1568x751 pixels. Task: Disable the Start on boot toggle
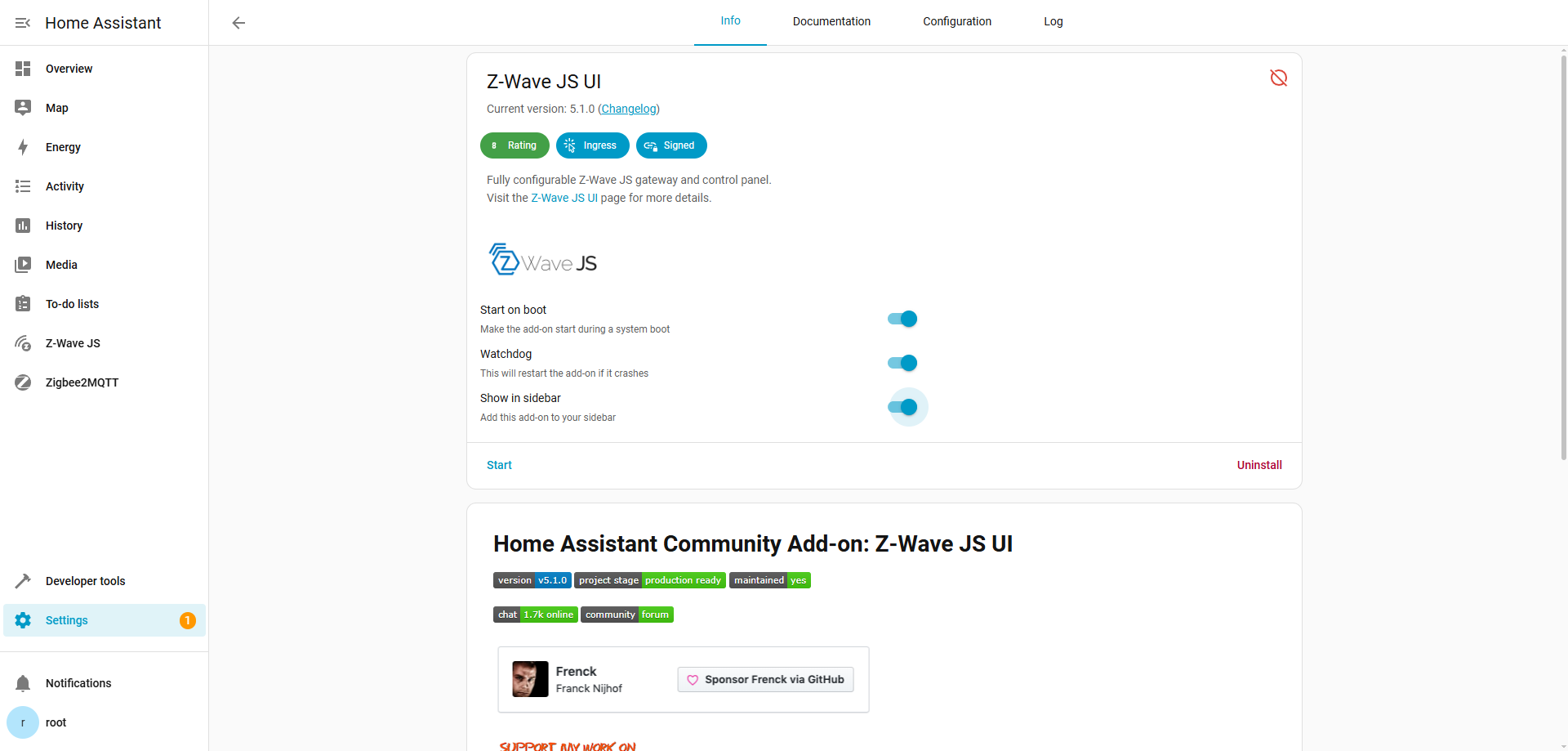[x=902, y=319]
